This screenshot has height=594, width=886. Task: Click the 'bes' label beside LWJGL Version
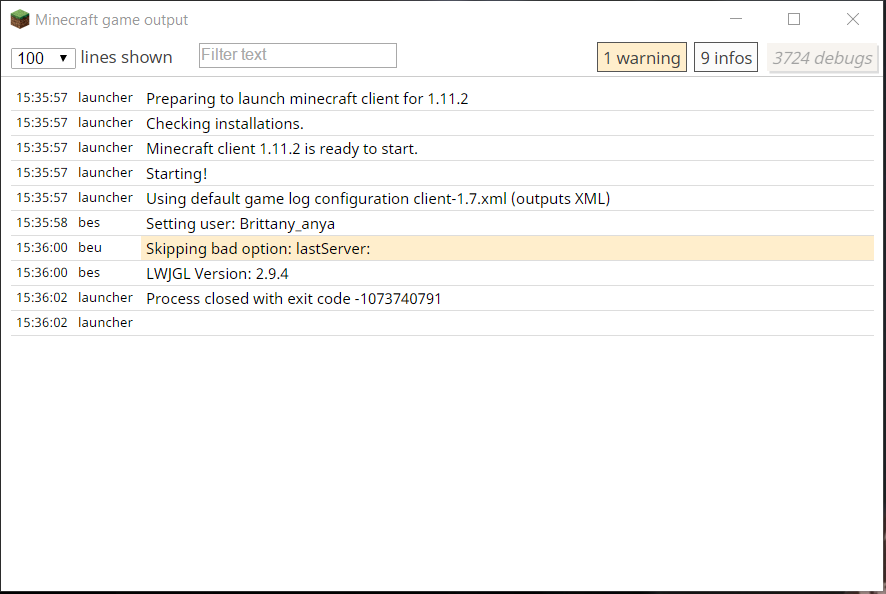(x=89, y=272)
